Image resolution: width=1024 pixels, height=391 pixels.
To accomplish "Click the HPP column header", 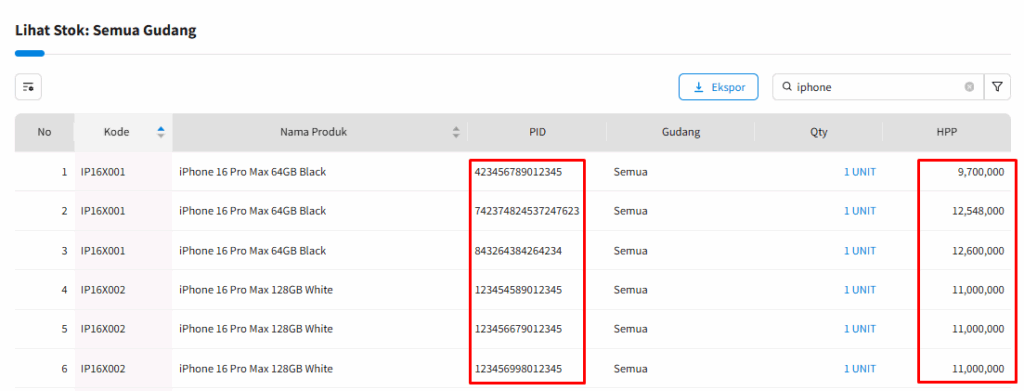I will click(946, 132).
